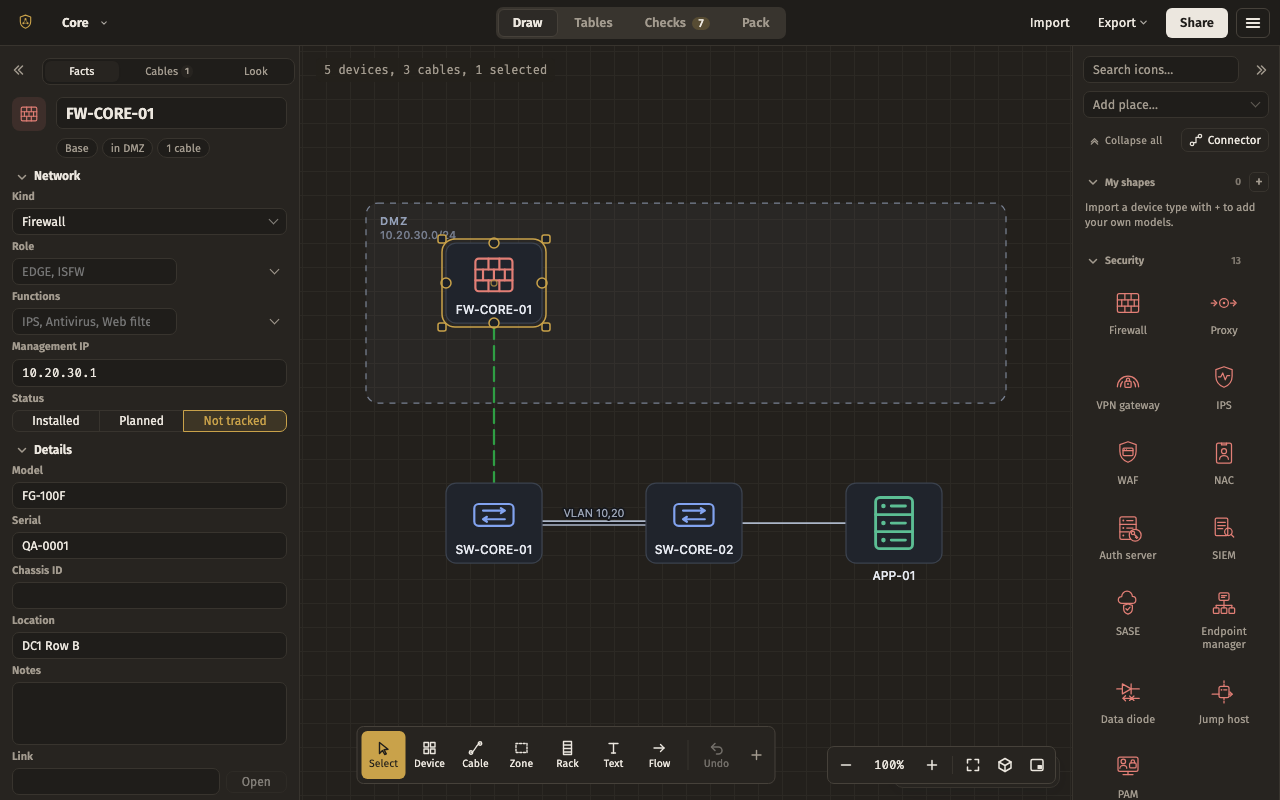The image size is (1280, 800).
Task: Select the Firewall icon in Security shapes
Action: [x=1128, y=303]
